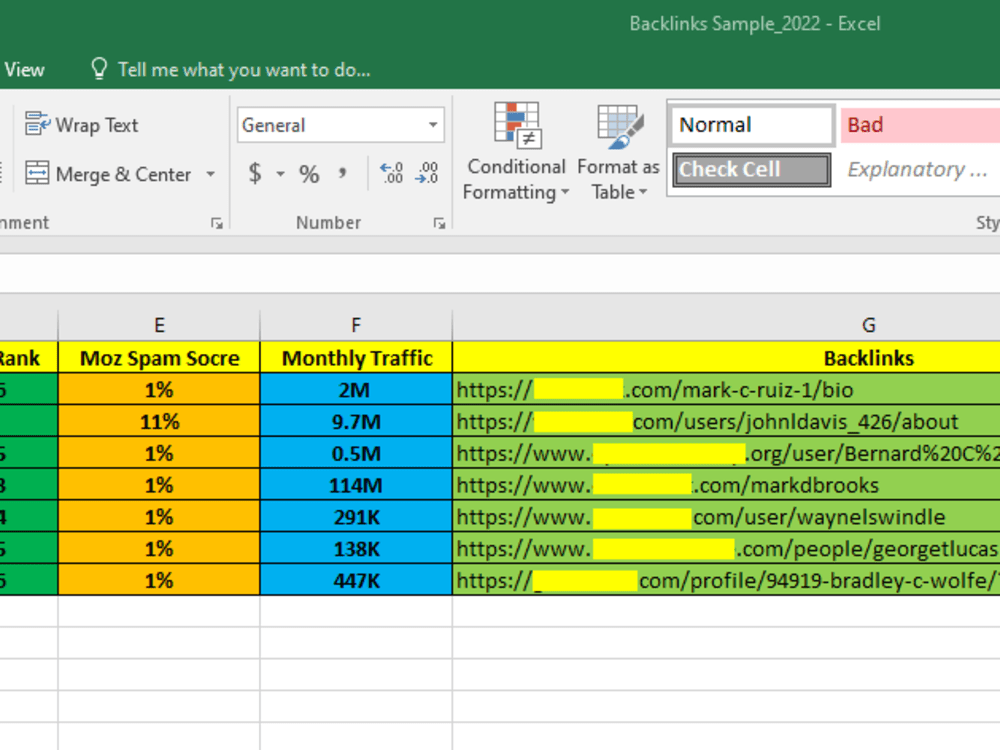The image size is (1000, 750).
Task: Select the Monthly Traffic header cell
Action: point(357,358)
